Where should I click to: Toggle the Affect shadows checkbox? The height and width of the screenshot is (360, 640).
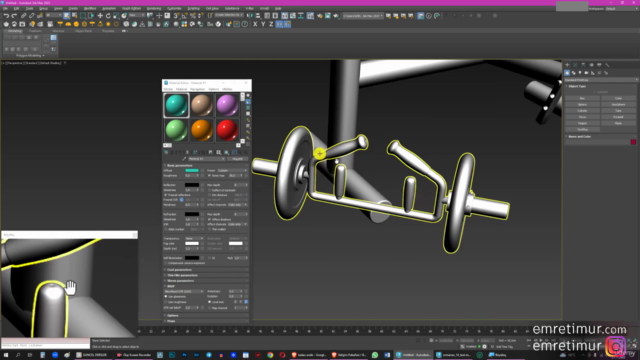coord(209,220)
